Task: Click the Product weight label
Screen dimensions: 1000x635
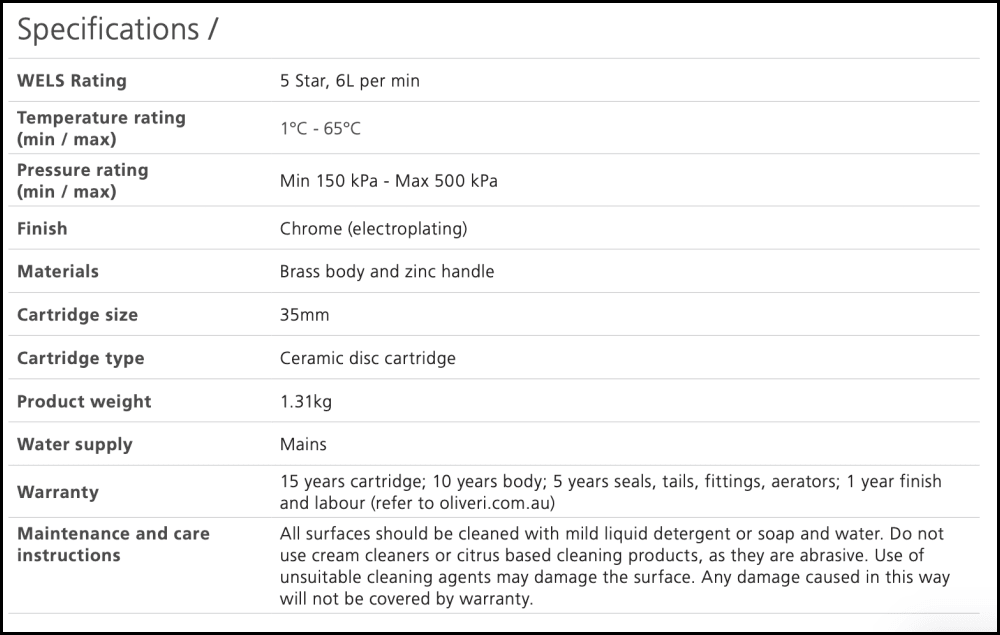Action: [x=84, y=402]
